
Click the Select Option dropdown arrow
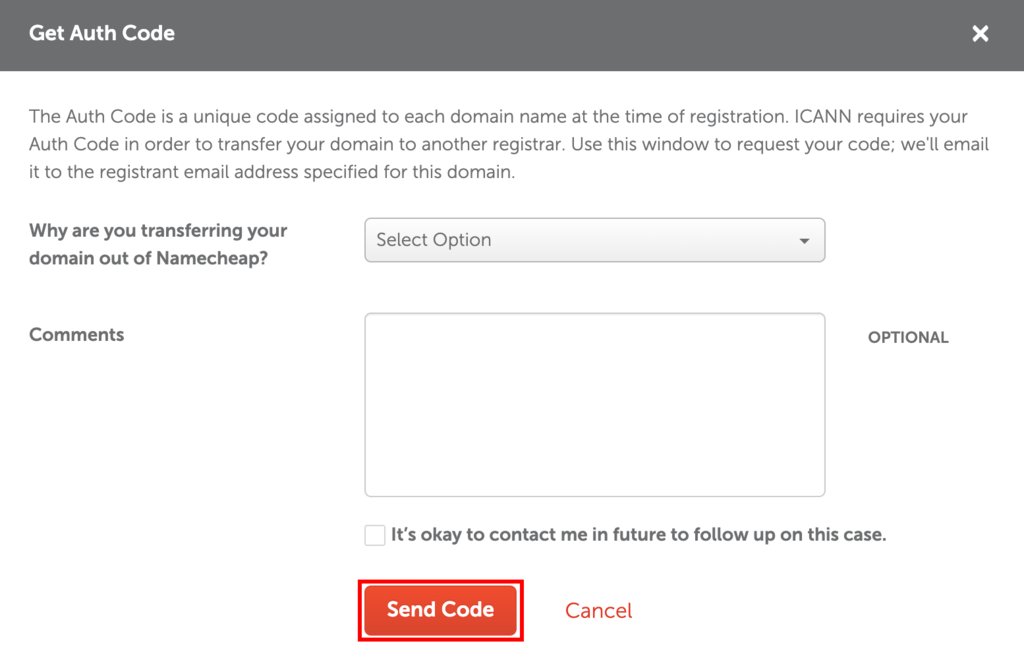pos(805,240)
